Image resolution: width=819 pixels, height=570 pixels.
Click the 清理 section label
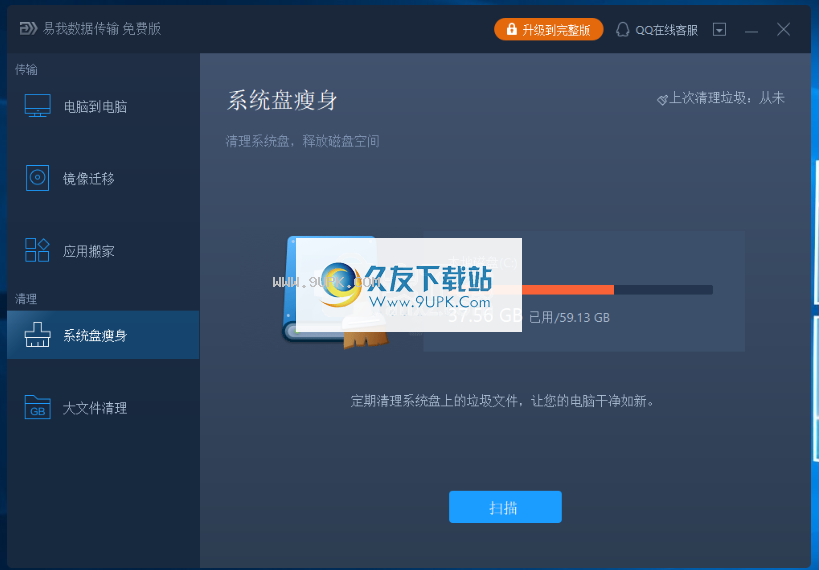click(x=26, y=299)
